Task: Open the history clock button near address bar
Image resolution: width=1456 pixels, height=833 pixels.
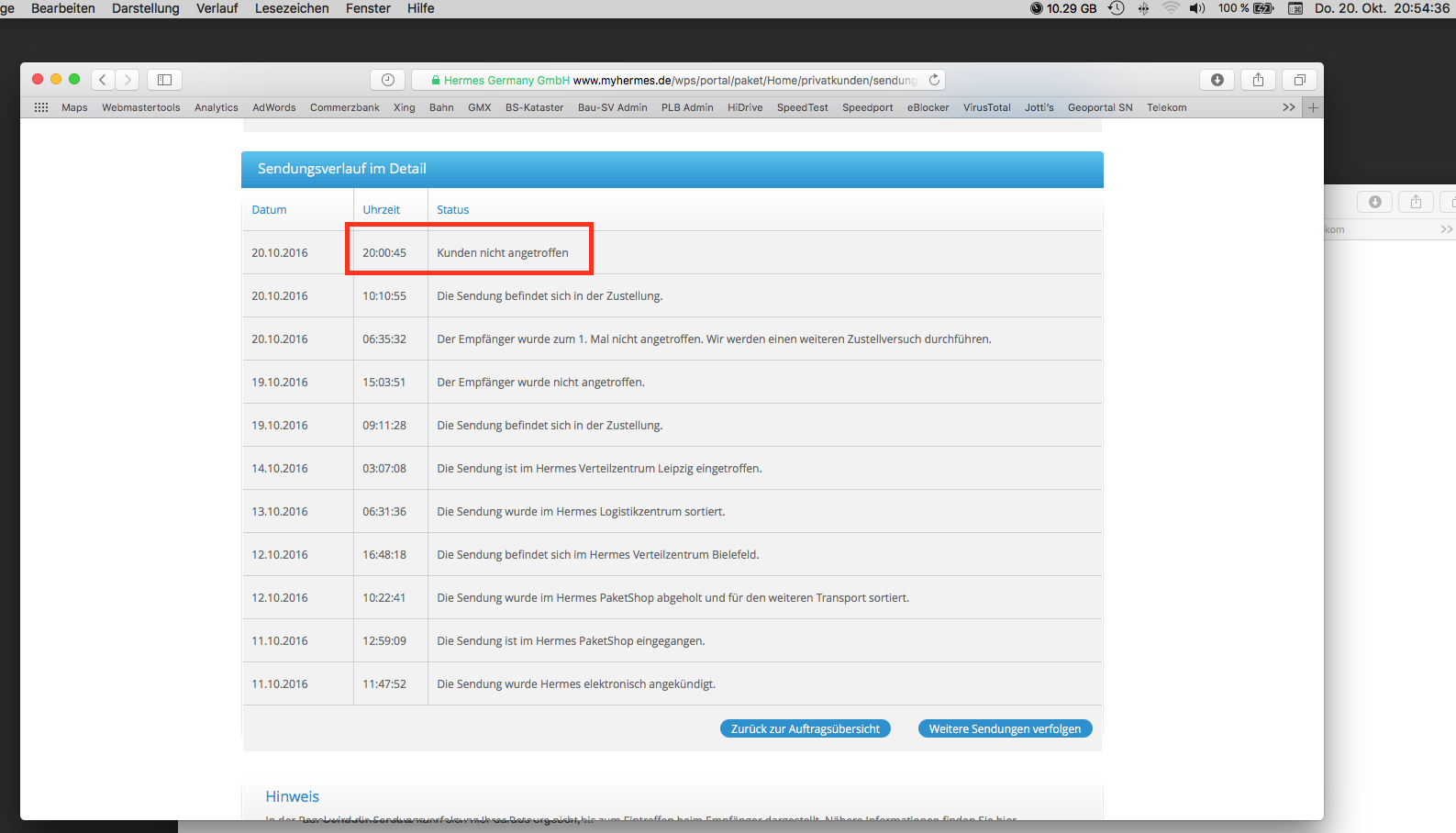Action: click(x=388, y=80)
